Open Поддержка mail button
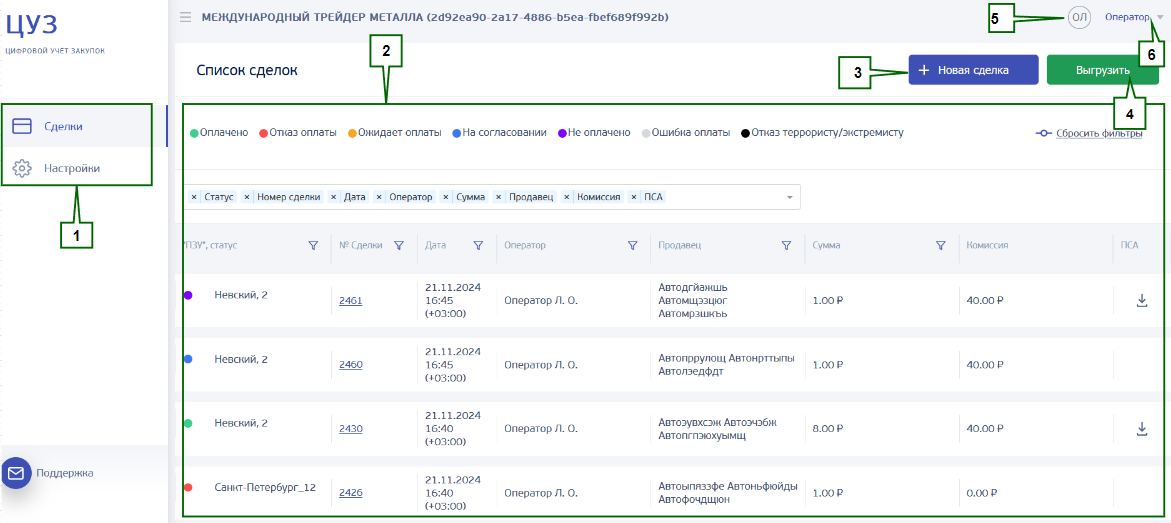This screenshot has height=523, width=1171. coord(16,472)
